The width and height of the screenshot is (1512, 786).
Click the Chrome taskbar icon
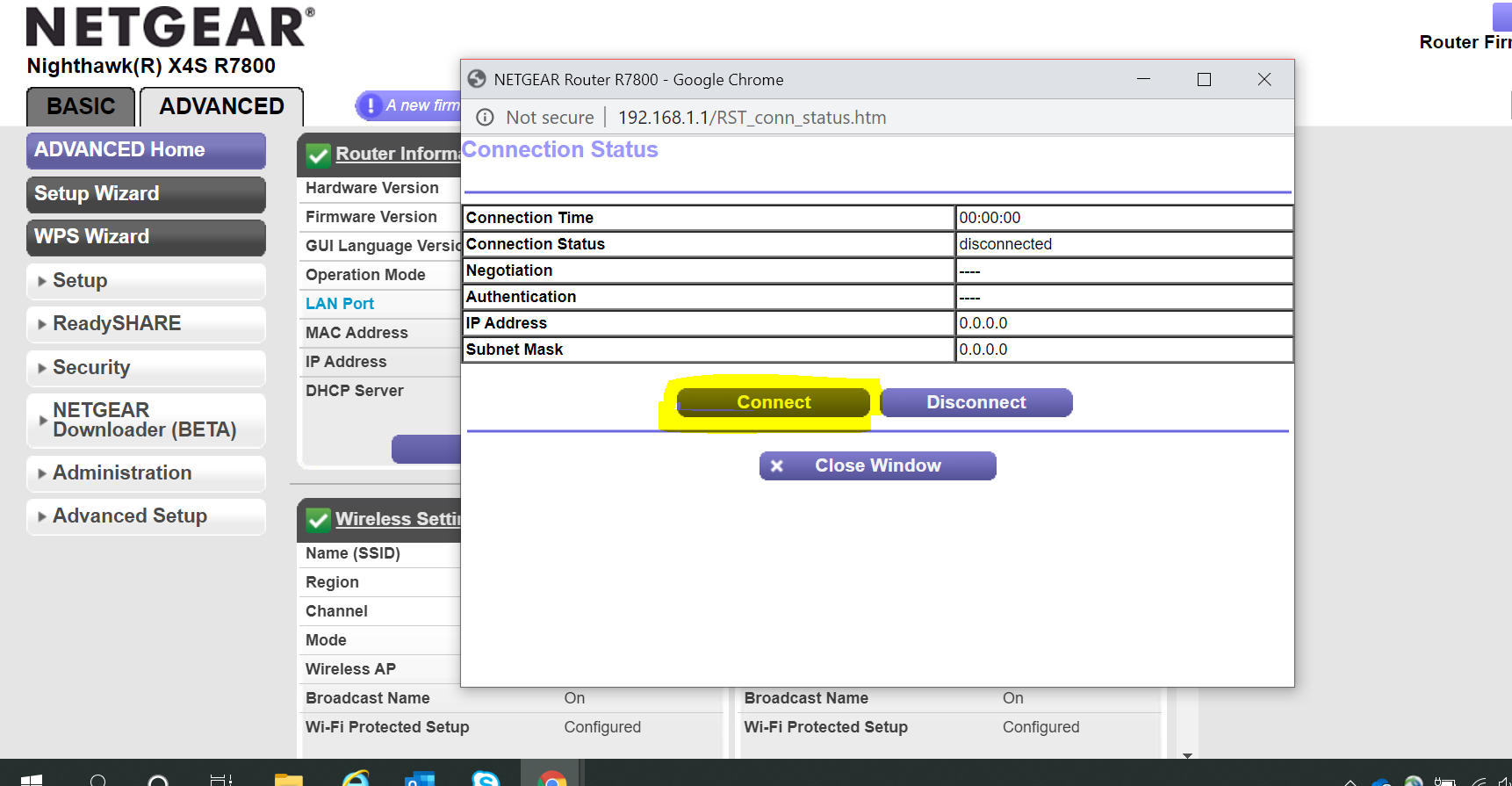(x=552, y=780)
